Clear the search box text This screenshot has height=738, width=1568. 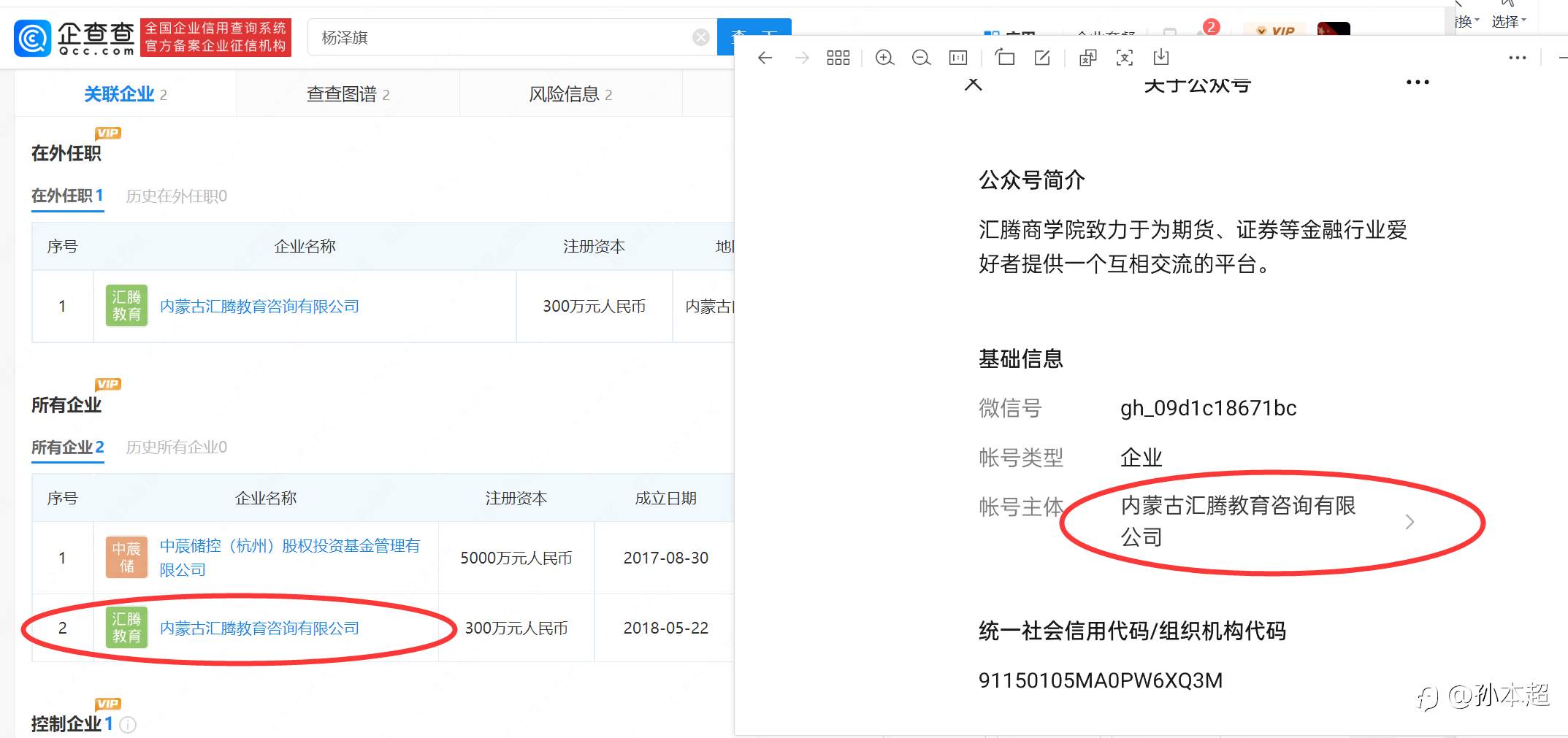701,37
